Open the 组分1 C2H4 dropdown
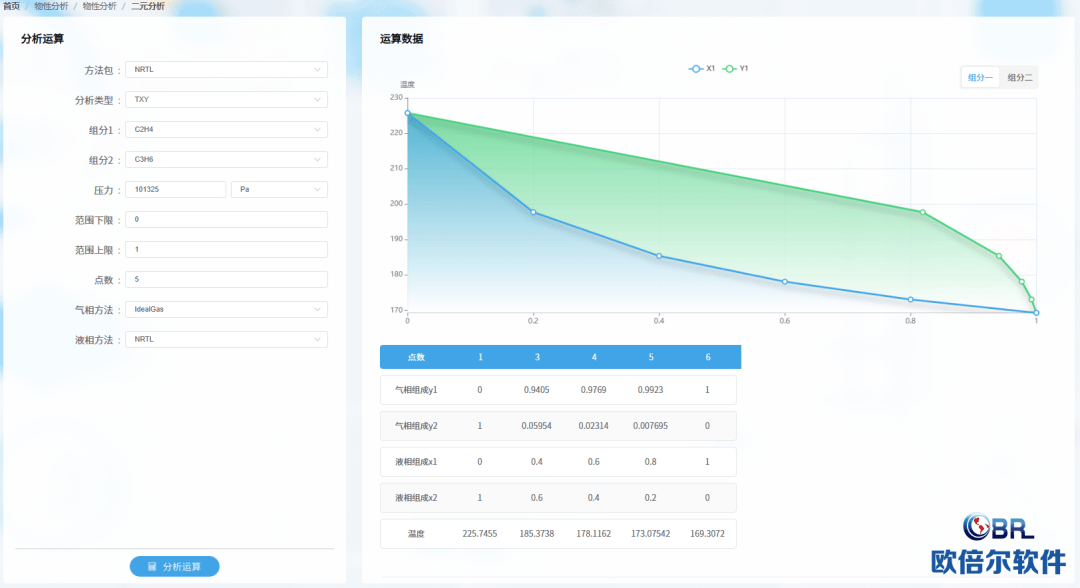Viewport: 1080px width, 588px height. click(226, 129)
